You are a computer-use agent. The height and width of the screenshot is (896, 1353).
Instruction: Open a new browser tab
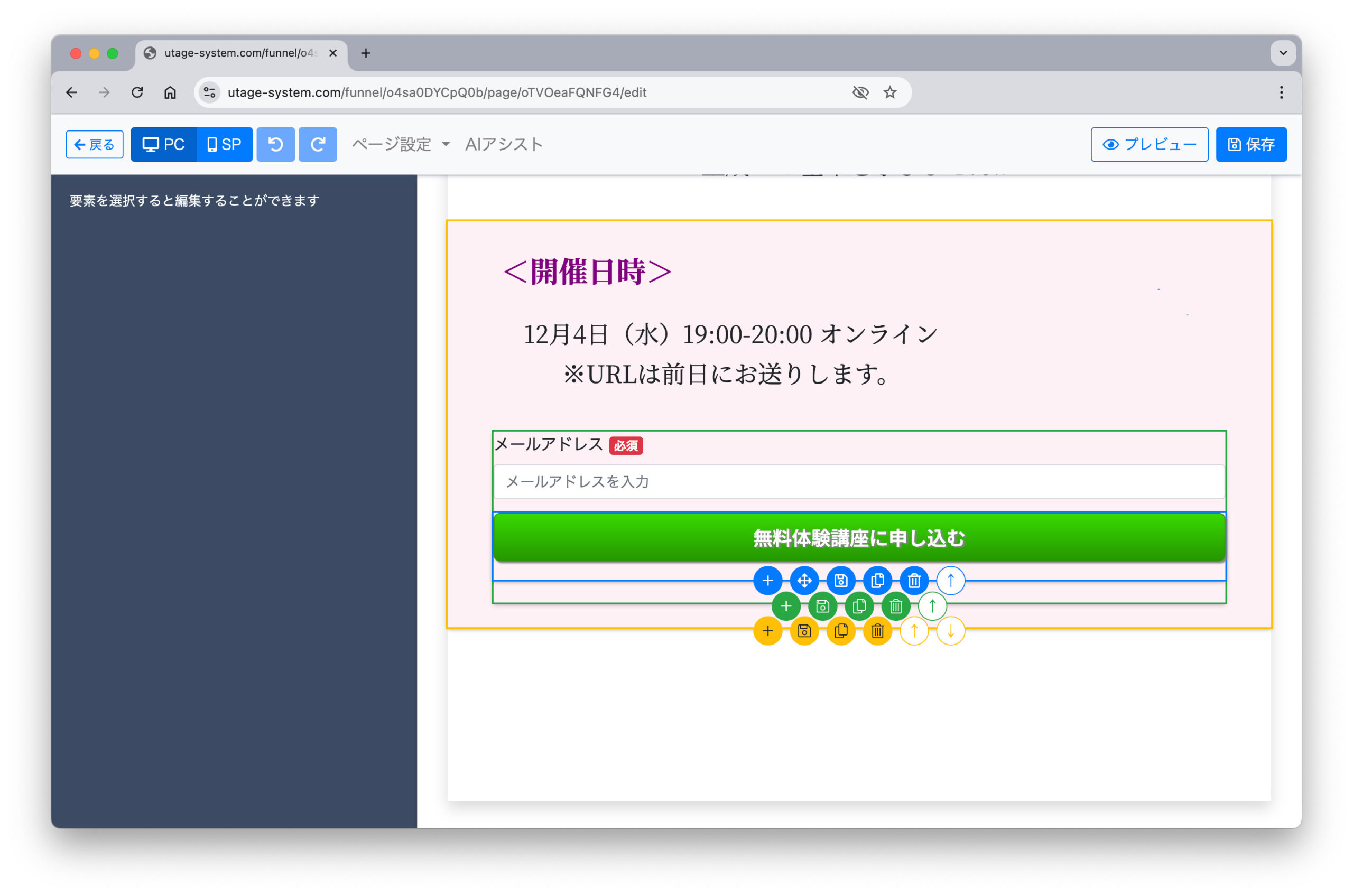[366, 53]
